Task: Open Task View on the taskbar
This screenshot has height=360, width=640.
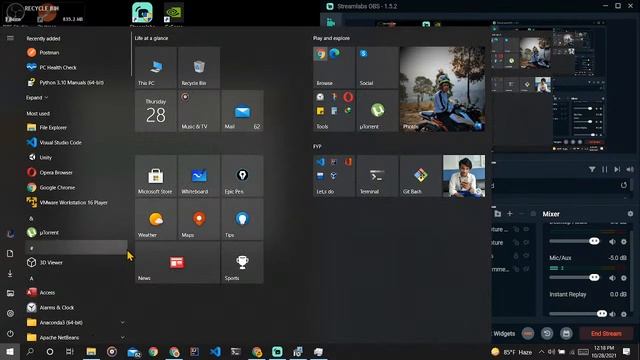Action: pyautogui.click(x=70, y=351)
